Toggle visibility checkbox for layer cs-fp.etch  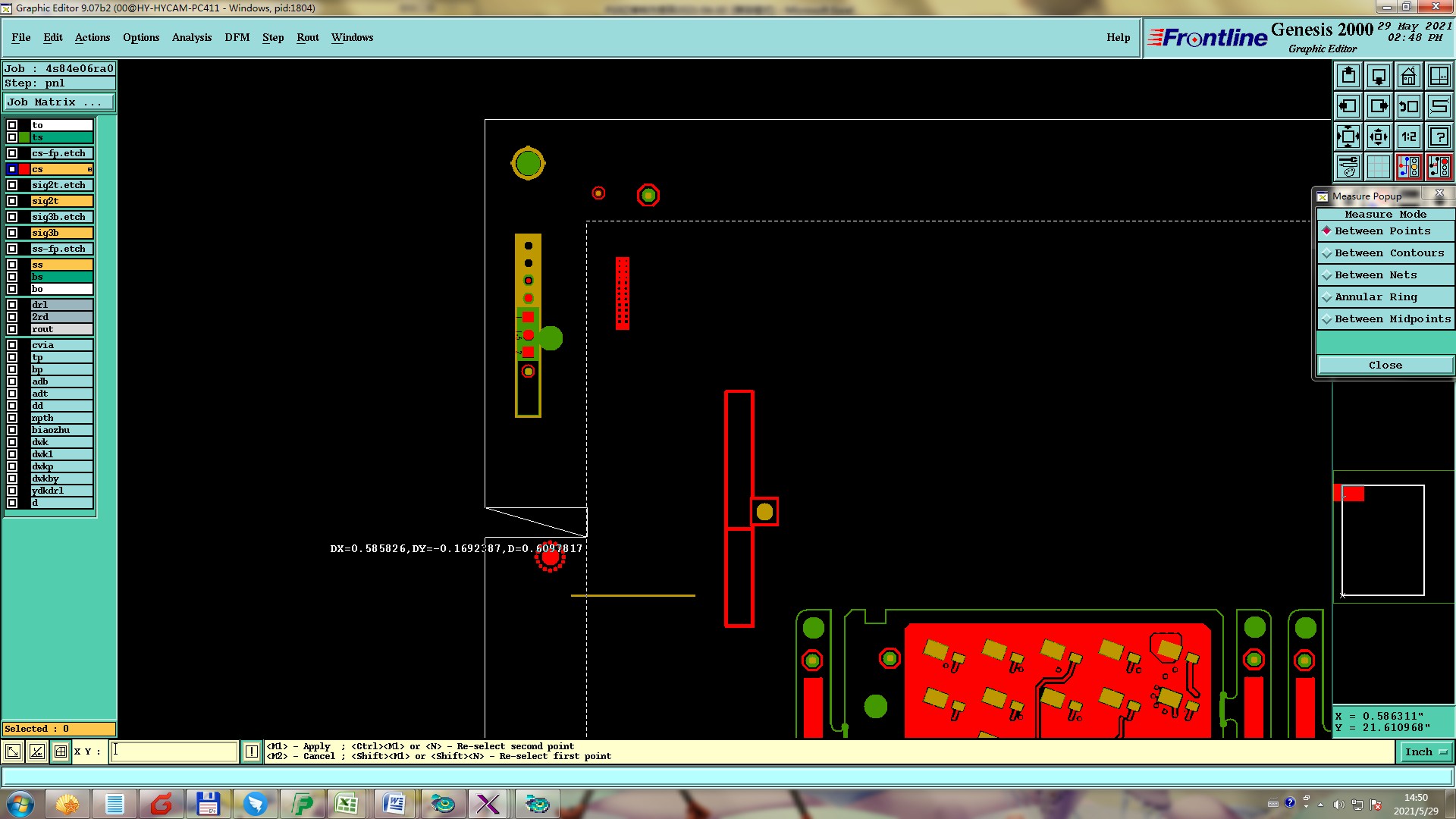[12, 153]
